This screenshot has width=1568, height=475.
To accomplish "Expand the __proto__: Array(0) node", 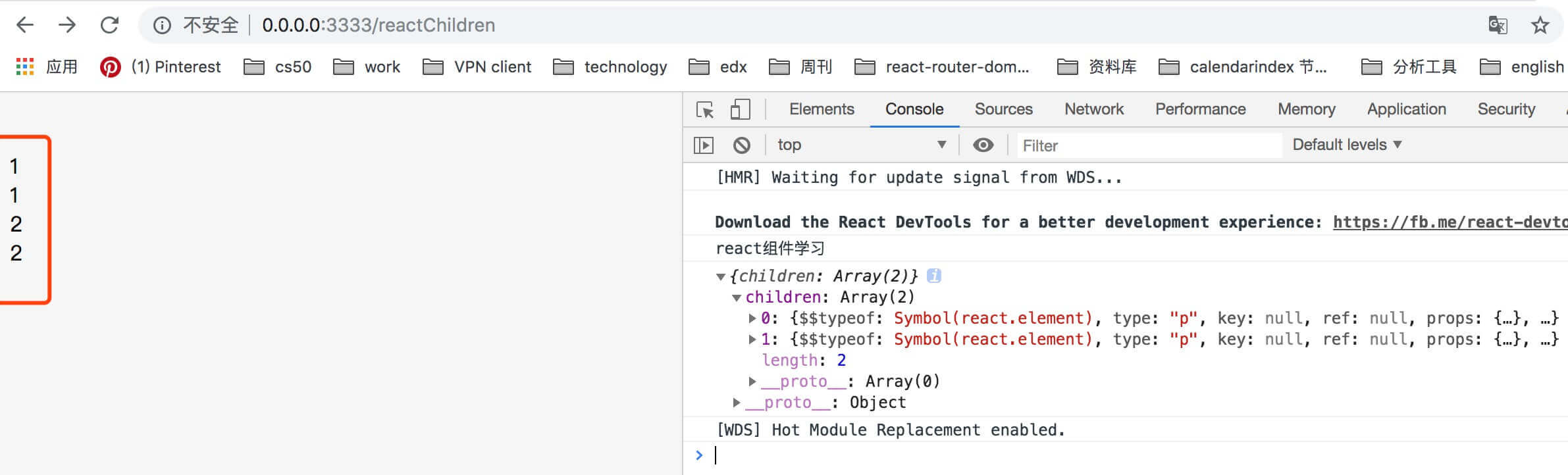I will pyautogui.click(x=752, y=382).
